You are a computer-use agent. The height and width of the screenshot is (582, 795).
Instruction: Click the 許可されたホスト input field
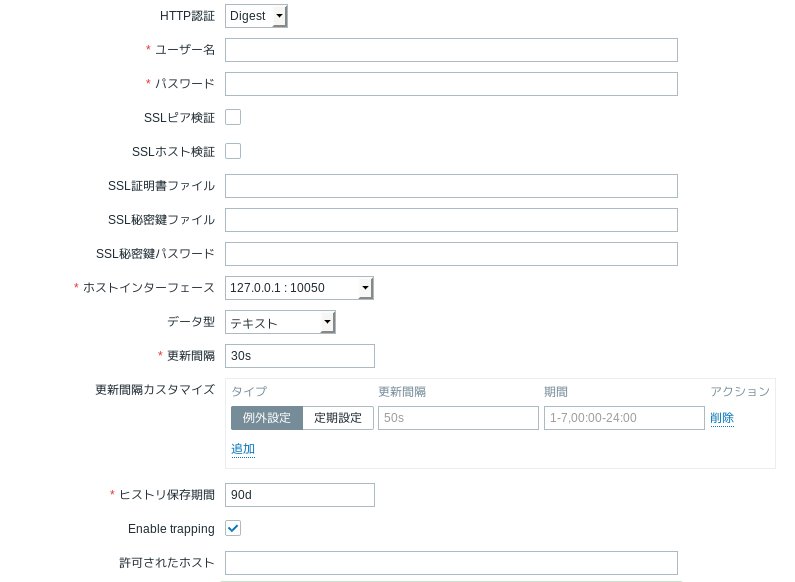(451, 563)
